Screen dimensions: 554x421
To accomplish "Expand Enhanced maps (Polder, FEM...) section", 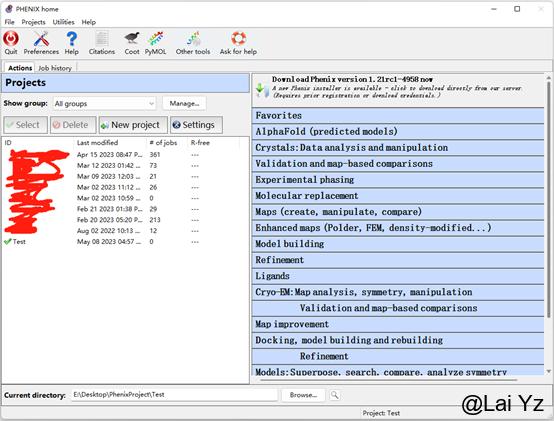I will click(x=398, y=228).
